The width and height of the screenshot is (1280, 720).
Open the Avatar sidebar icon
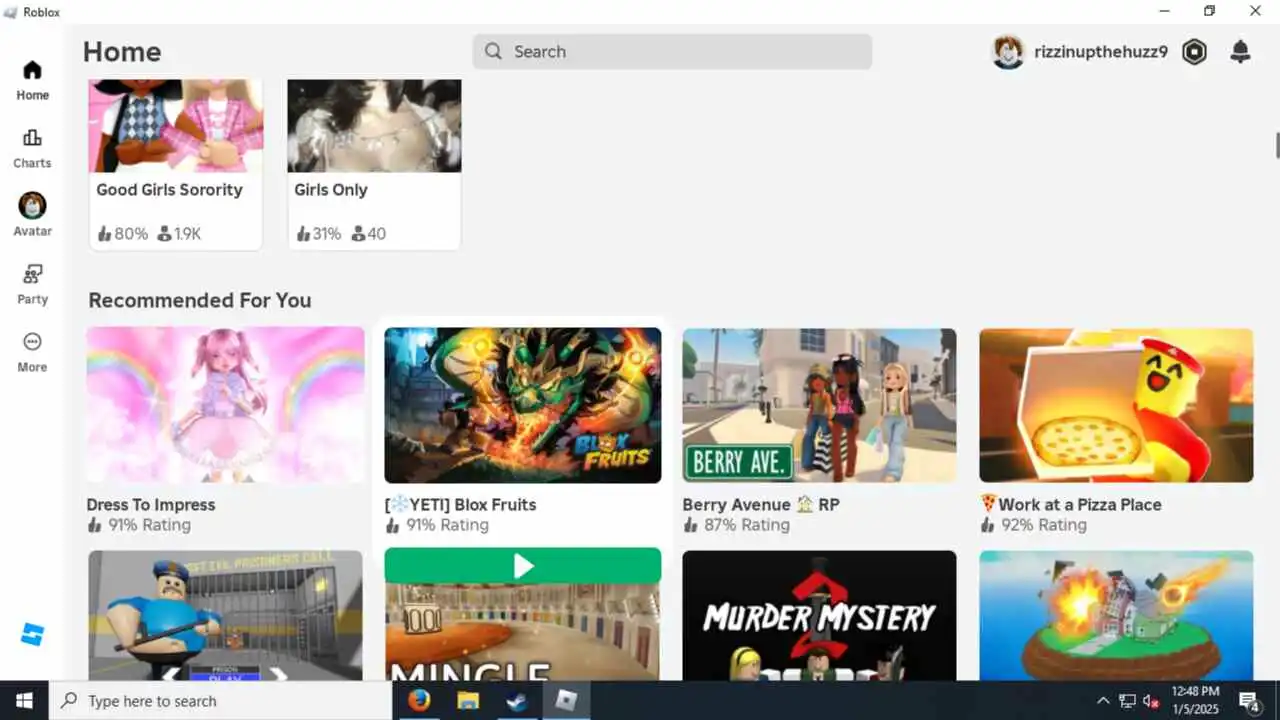point(32,206)
